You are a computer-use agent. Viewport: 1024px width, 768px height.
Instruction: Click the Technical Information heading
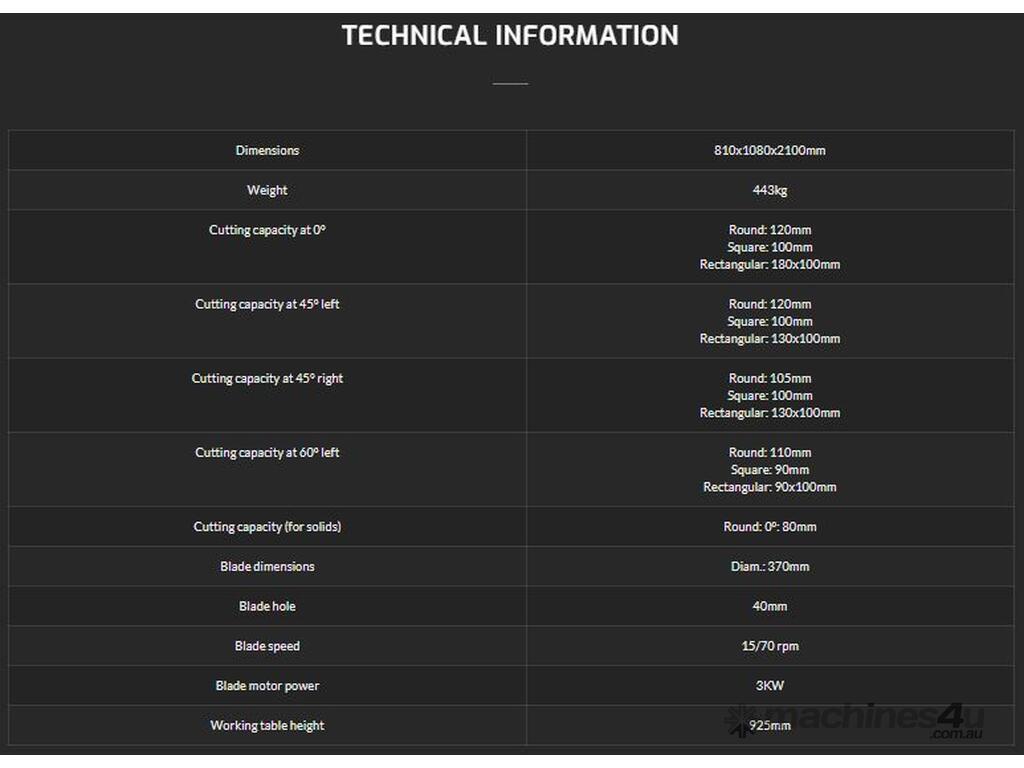point(510,35)
